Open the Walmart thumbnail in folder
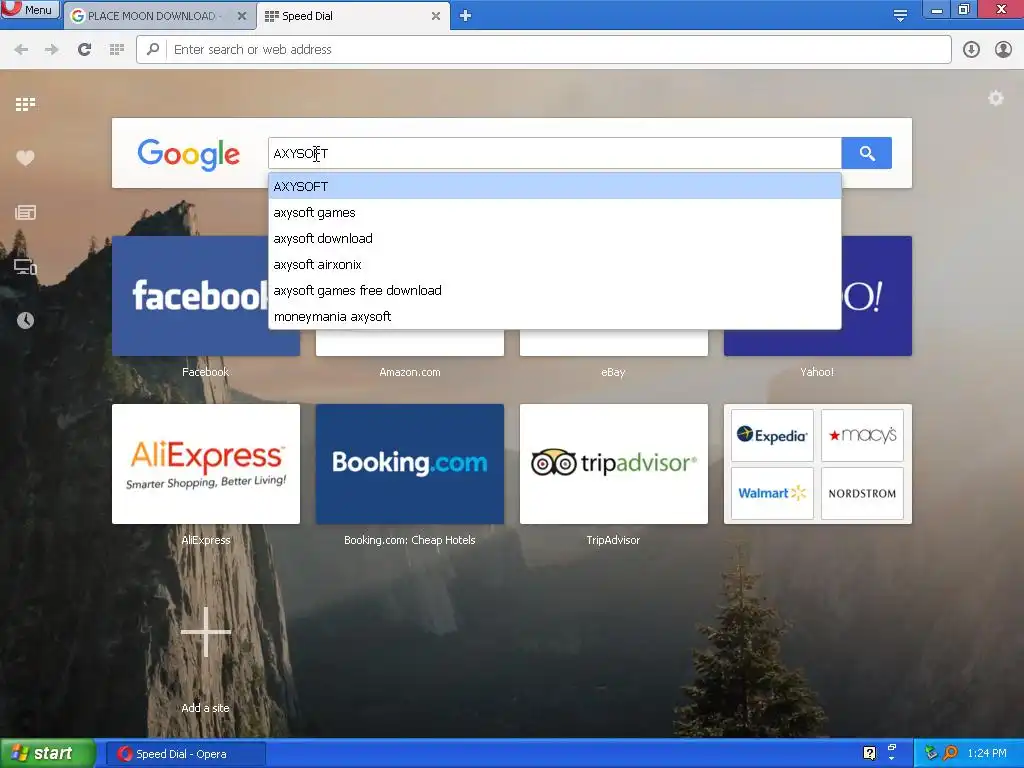Screen dimensions: 1024x768 (x=772, y=493)
